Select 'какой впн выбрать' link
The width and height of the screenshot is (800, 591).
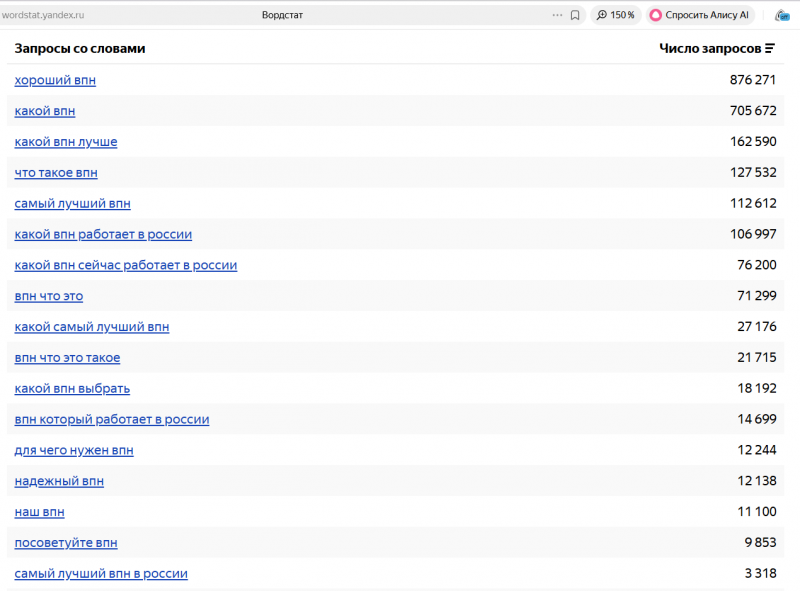(72, 388)
